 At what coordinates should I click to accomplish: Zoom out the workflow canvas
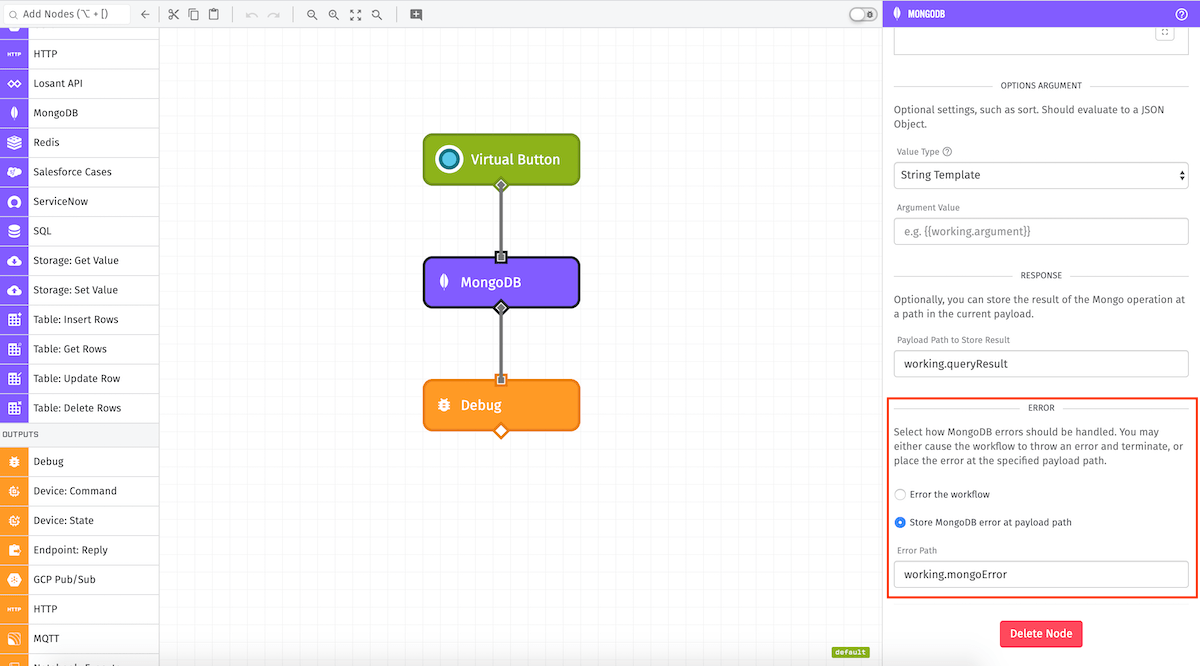312,15
